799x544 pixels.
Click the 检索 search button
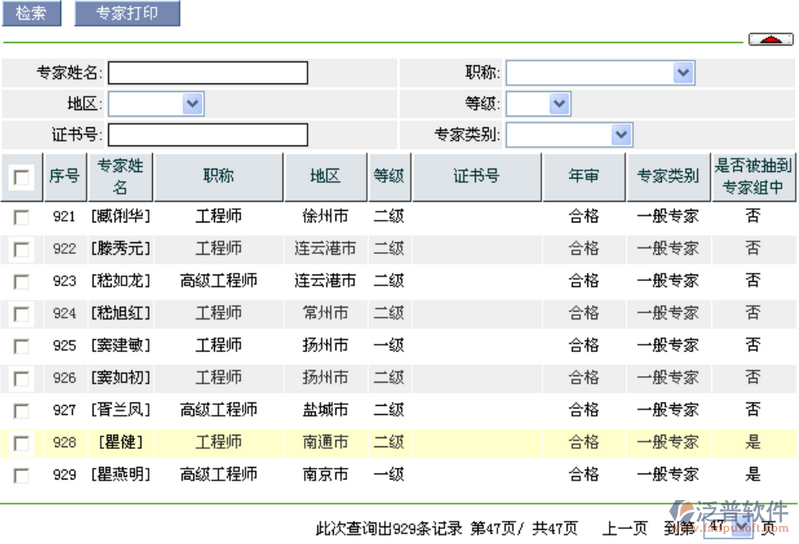pos(31,14)
